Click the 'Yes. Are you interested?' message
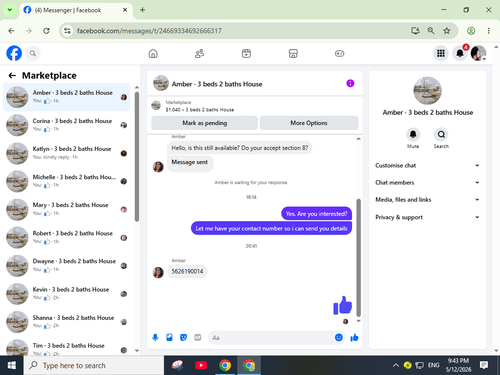Image resolution: width=500 pixels, height=375 pixels. [316, 214]
